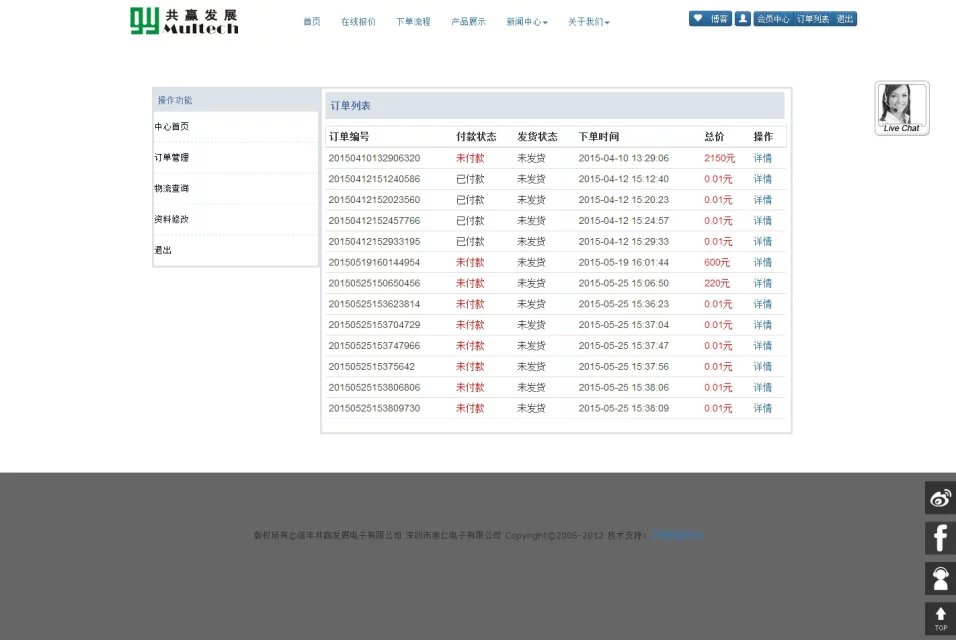Open 资料修改 in the sidebar
Screen dimensions: 956x640
171,219
